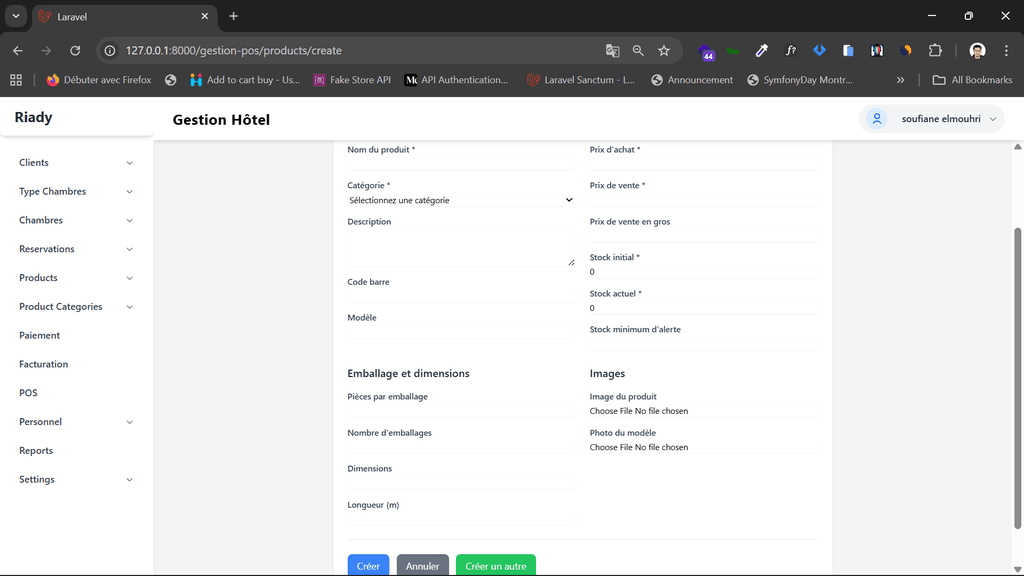Click the Google Translate icon in address bar
This screenshot has height=576, width=1024.
(x=612, y=51)
